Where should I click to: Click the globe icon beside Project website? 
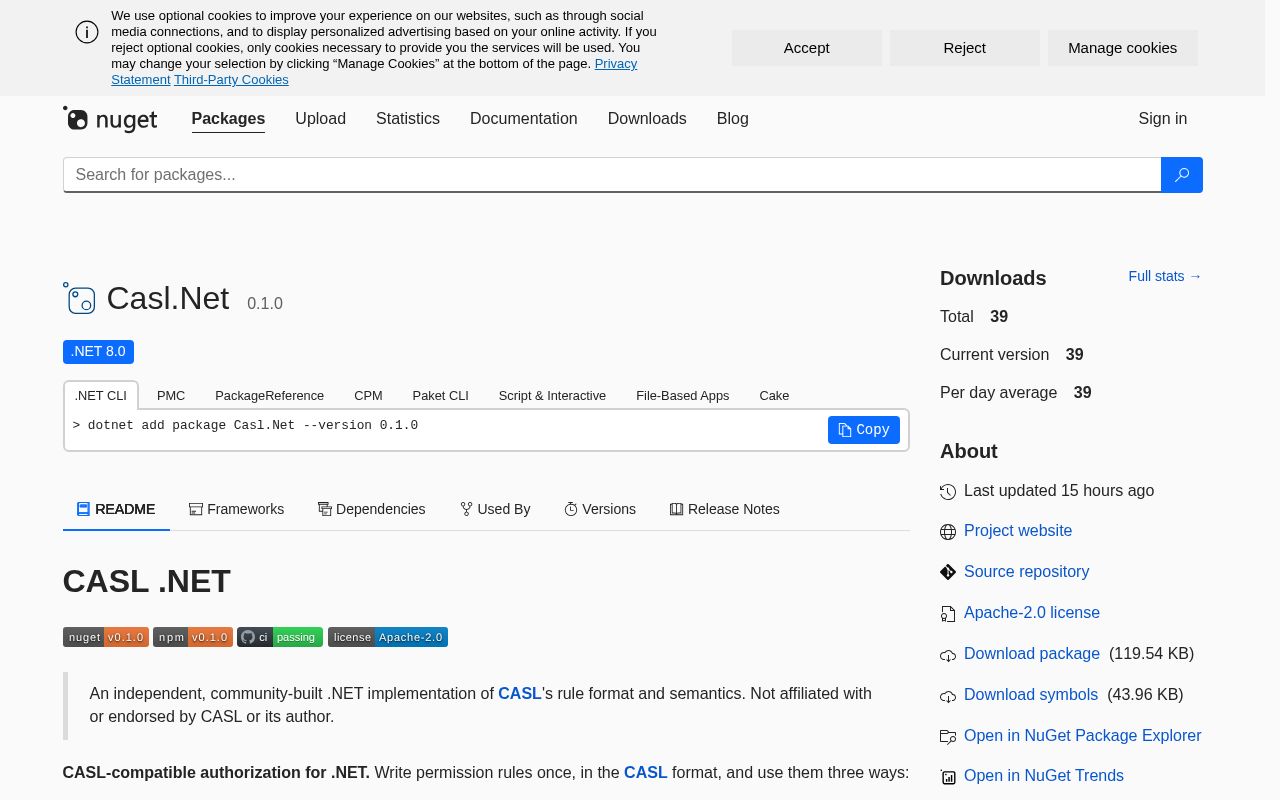[948, 532]
